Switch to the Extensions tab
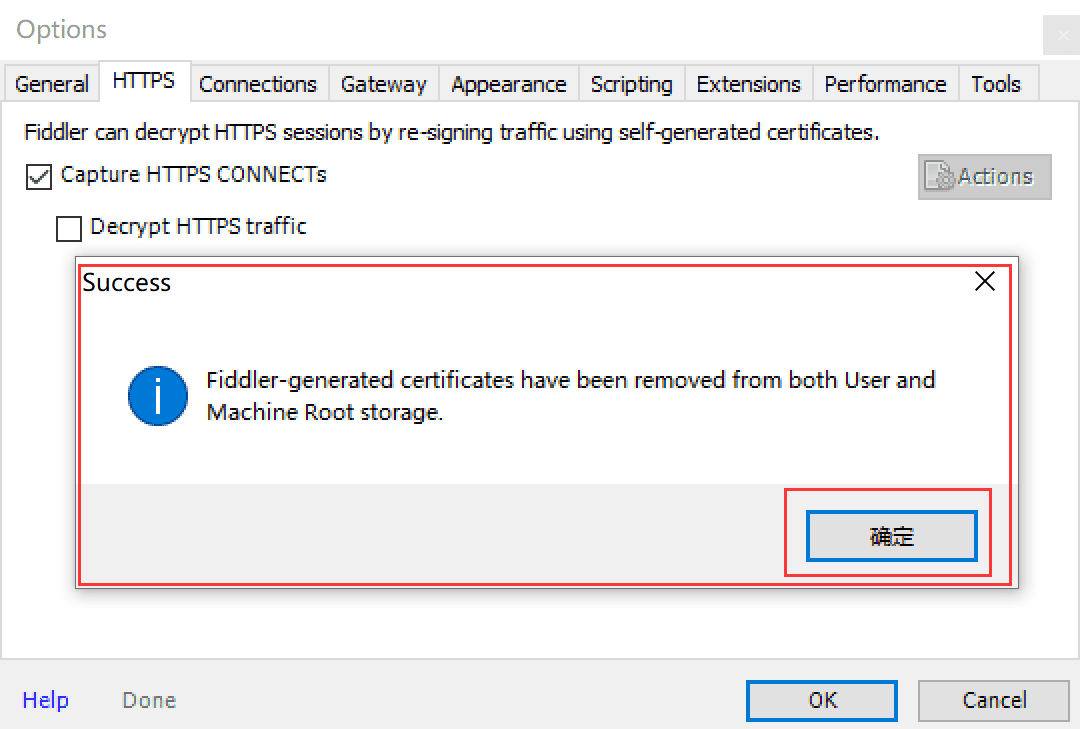The image size is (1080, 729). click(x=749, y=84)
